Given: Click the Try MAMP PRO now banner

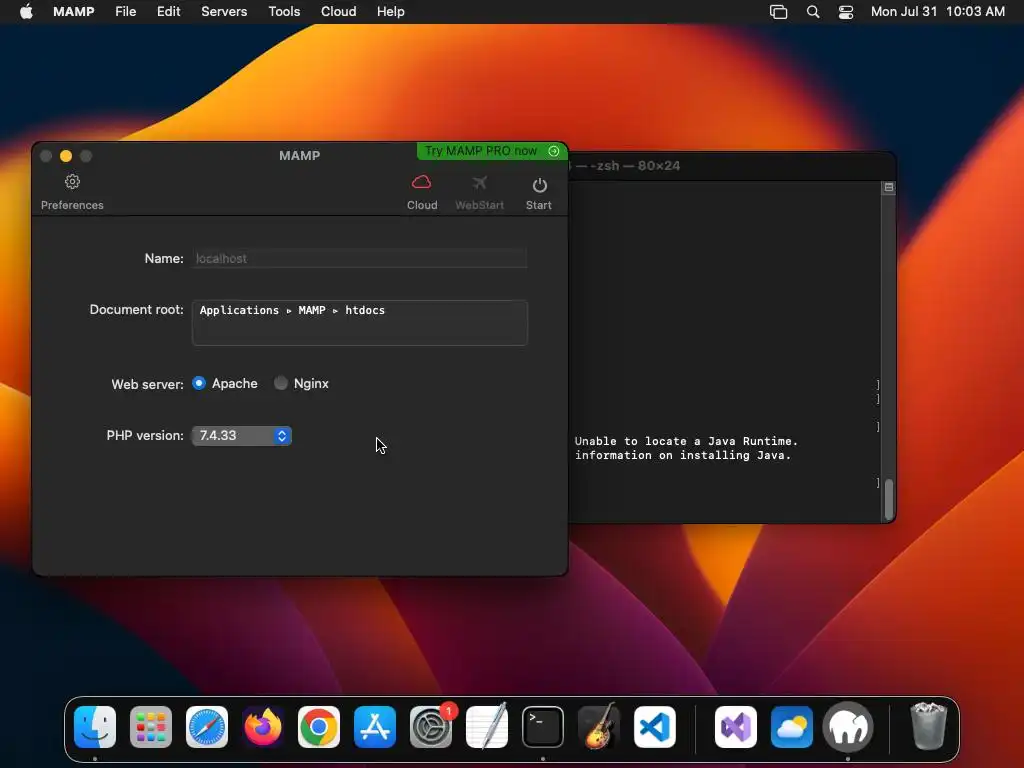Looking at the screenshot, I should pos(492,151).
